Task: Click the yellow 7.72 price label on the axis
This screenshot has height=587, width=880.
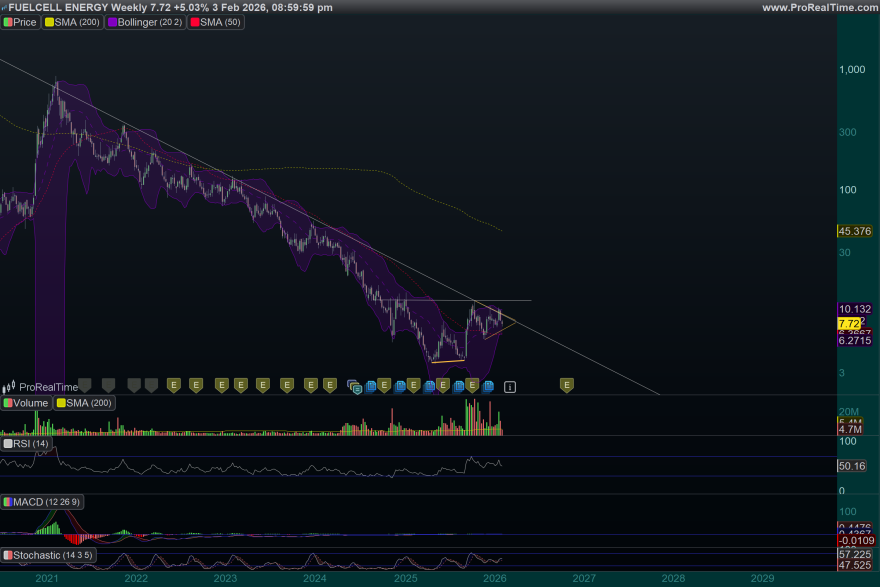Action: (x=847, y=324)
